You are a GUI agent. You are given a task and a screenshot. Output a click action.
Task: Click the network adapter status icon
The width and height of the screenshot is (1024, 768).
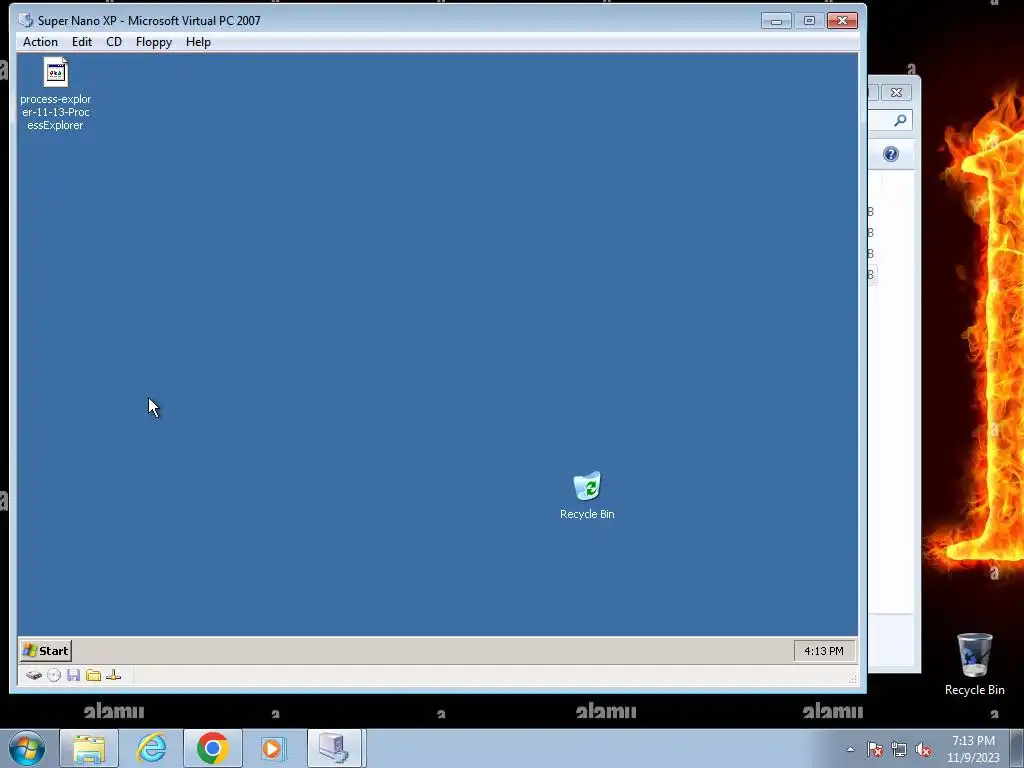click(114, 675)
